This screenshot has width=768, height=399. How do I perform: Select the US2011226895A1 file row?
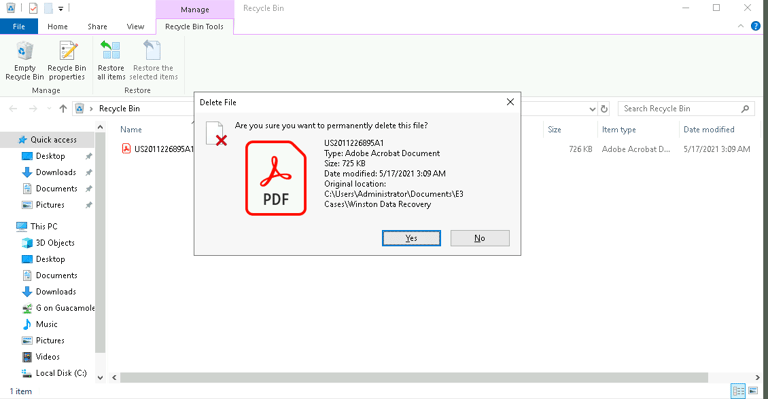pyautogui.click(x=436, y=149)
